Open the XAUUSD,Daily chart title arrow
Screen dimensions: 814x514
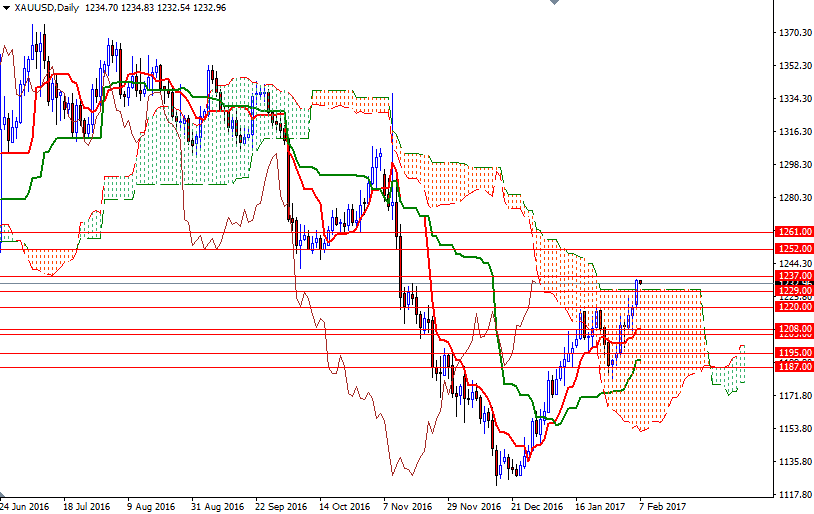pos(6,7)
